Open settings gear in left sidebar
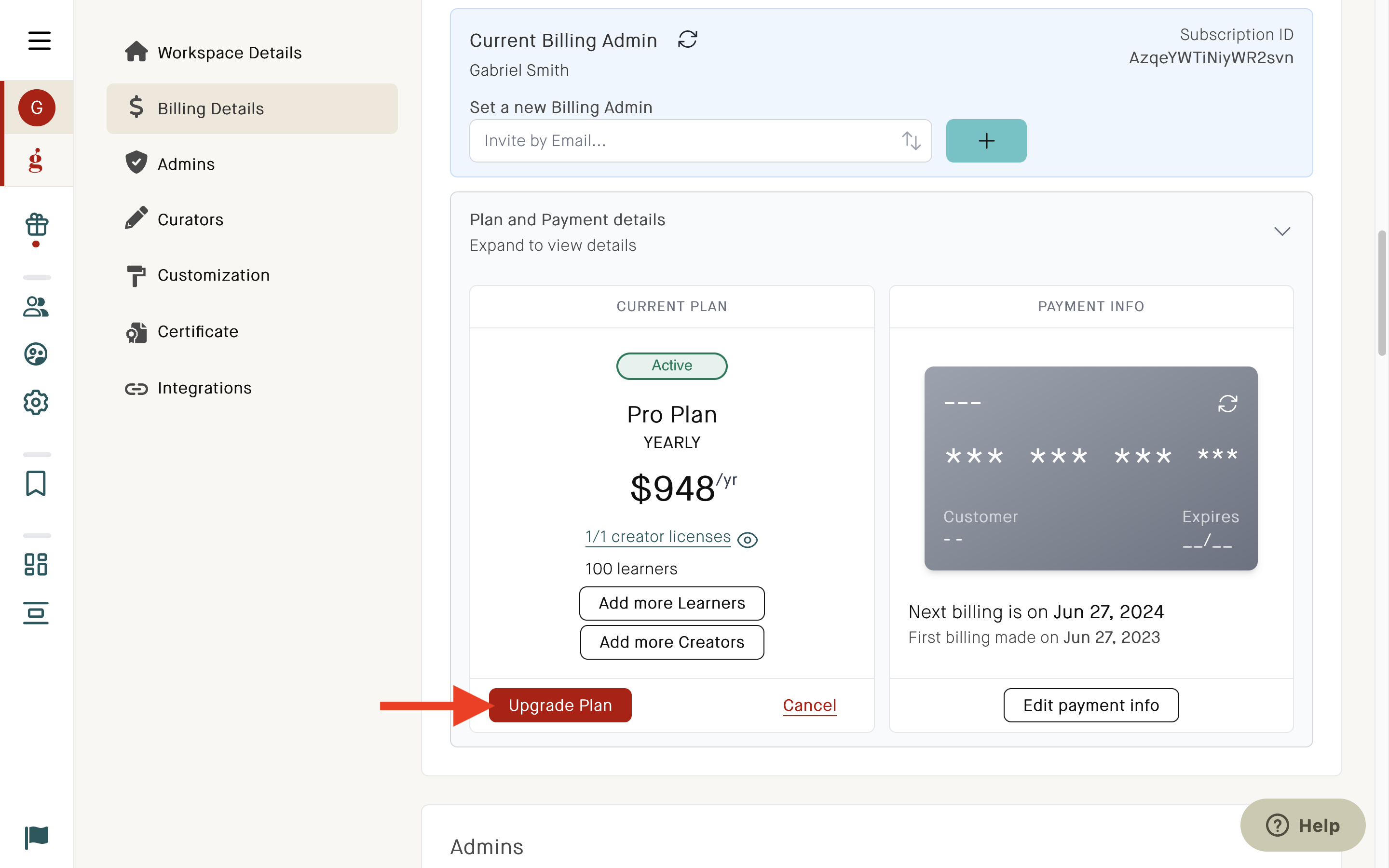The width and height of the screenshot is (1389, 868). [36, 403]
